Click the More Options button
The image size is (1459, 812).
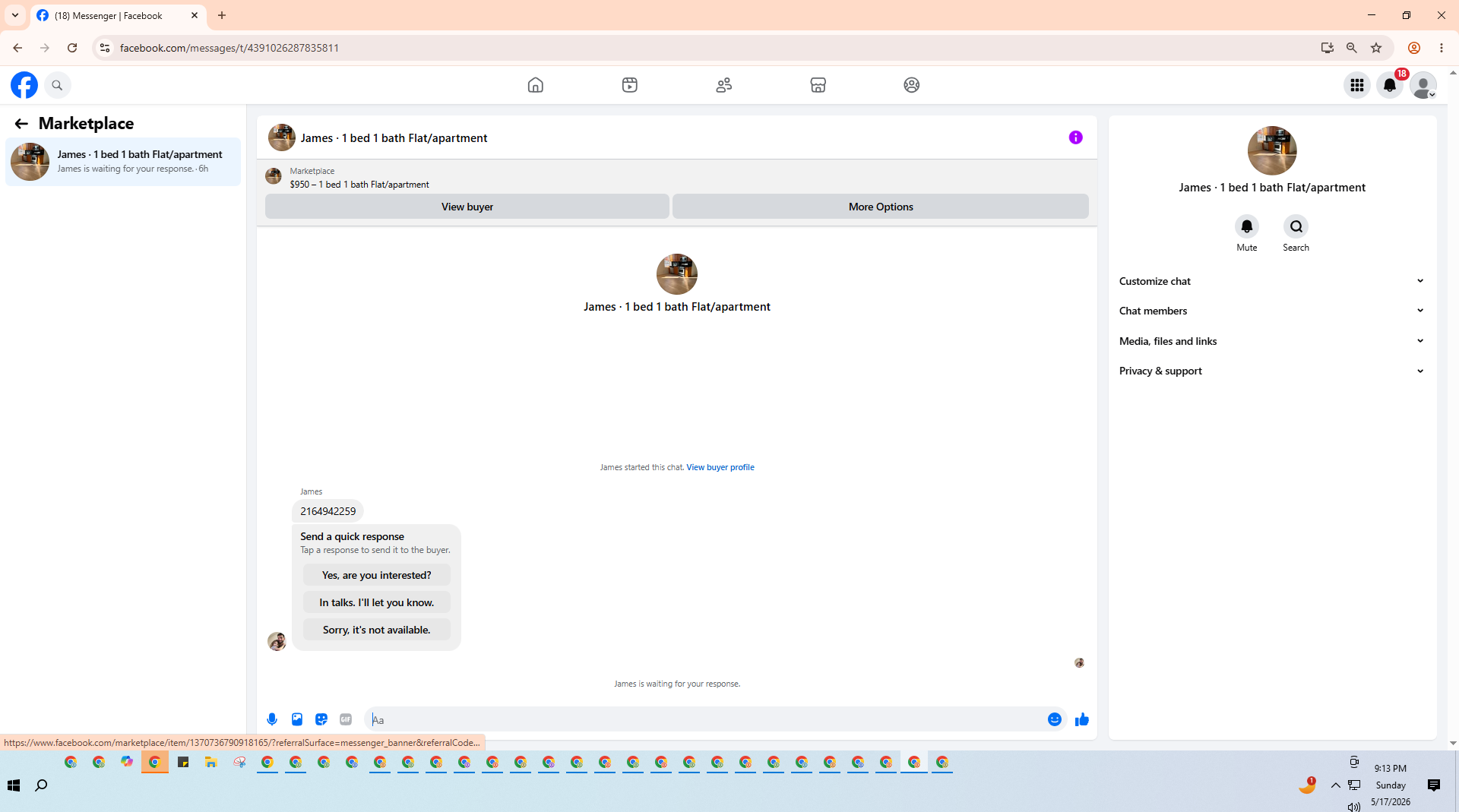[881, 207]
